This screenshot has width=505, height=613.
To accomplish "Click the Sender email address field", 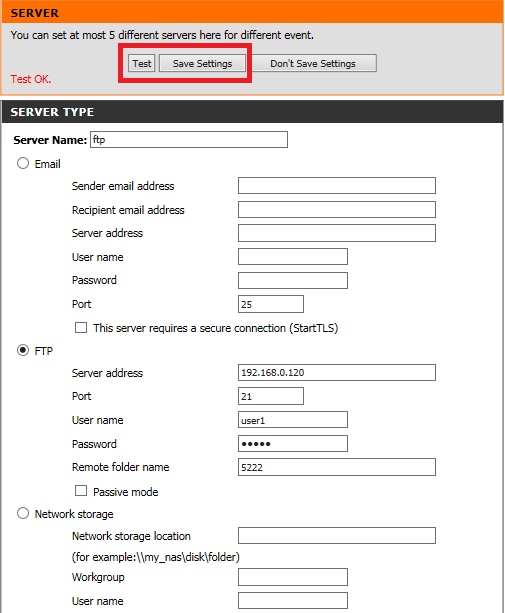I will pyautogui.click(x=337, y=185).
